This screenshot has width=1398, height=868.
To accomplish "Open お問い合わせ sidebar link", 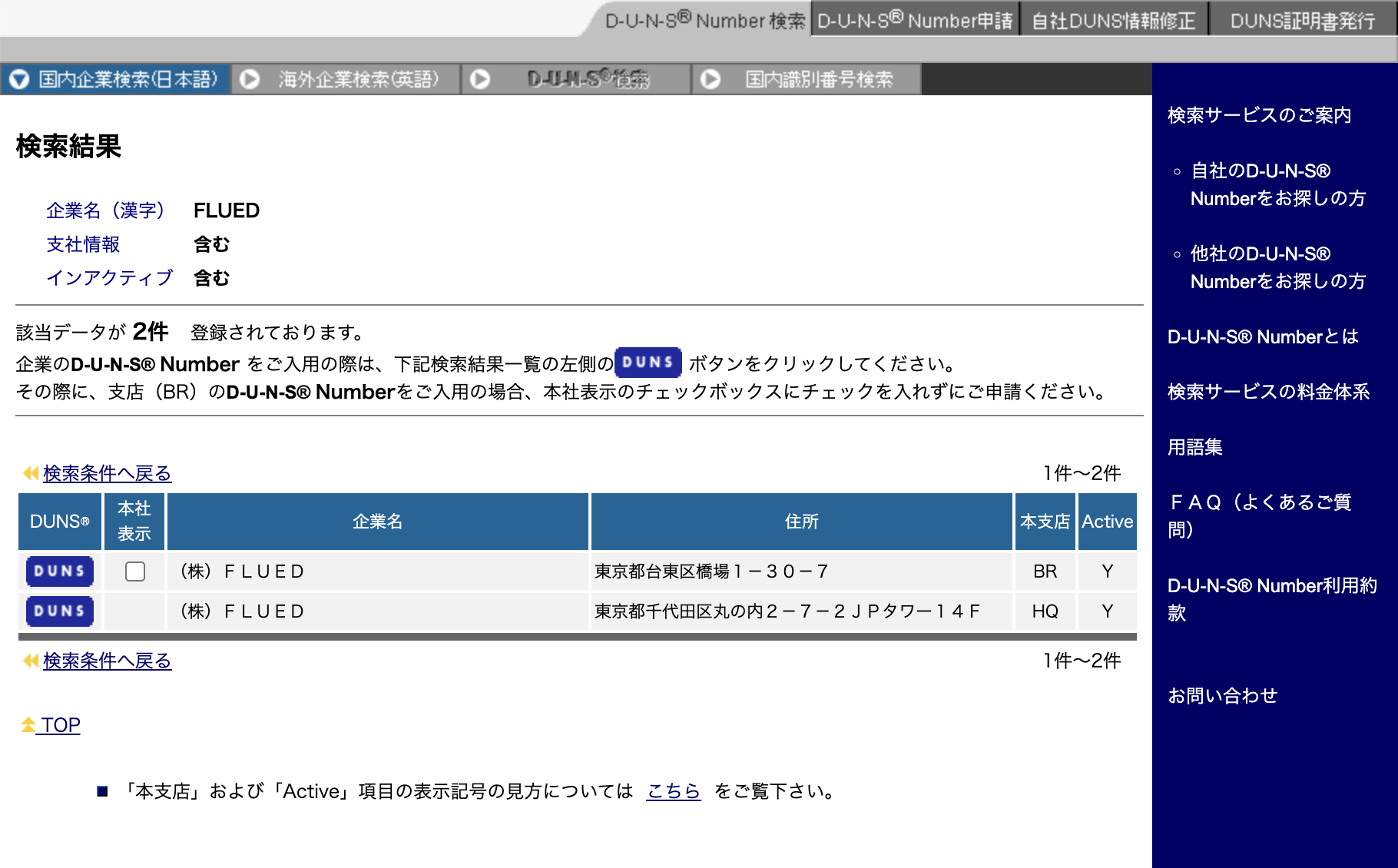I will 1223,696.
